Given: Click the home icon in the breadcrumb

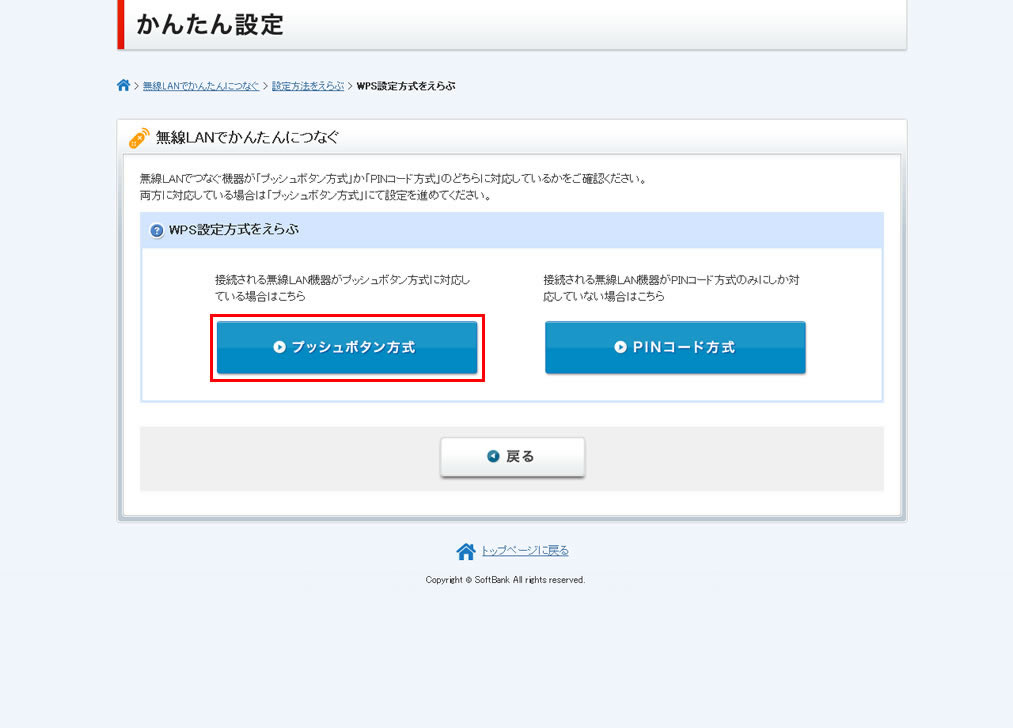Looking at the screenshot, I should click(x=123, y=86).
